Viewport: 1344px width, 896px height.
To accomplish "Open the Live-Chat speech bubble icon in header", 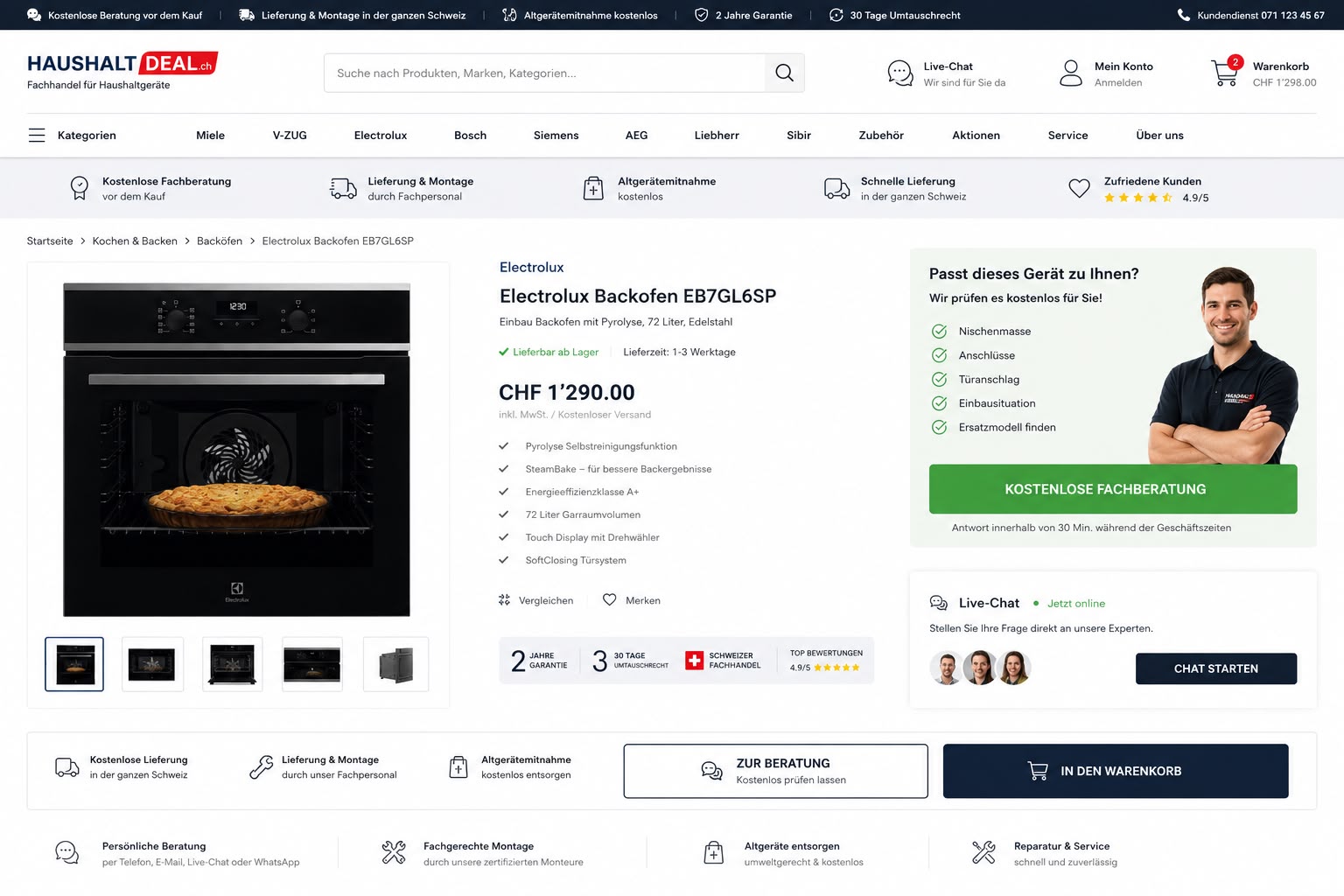I will pyautogui.click(x=900, y=73).
